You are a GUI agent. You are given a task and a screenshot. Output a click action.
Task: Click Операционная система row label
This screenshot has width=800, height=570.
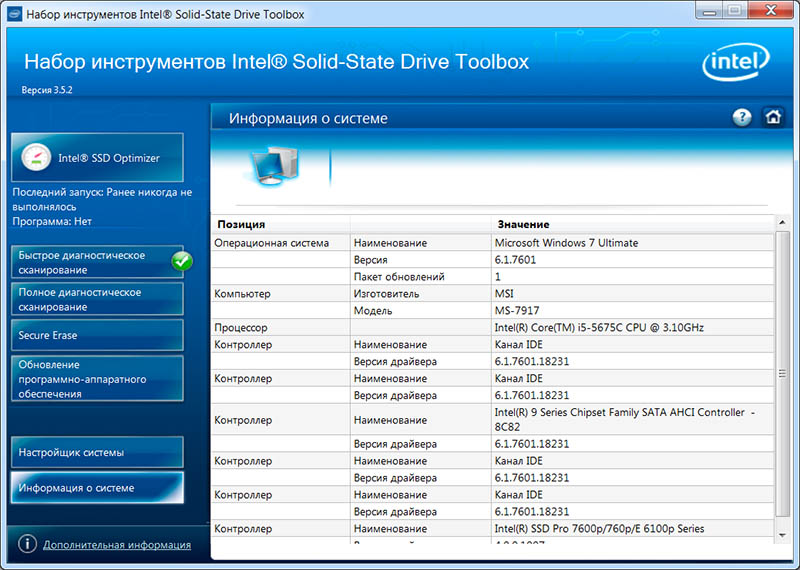[x=271, y=243]
